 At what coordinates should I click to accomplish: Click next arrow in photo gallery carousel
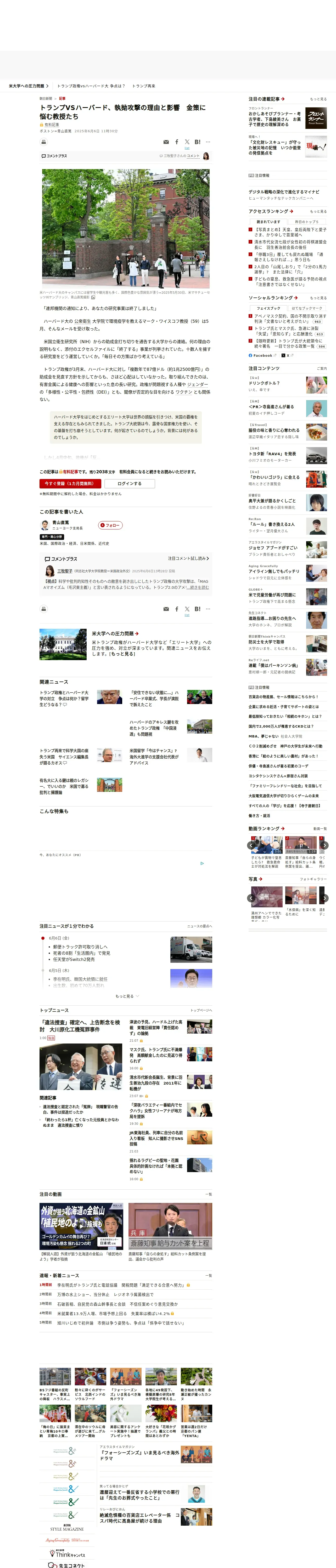point(324,898)
